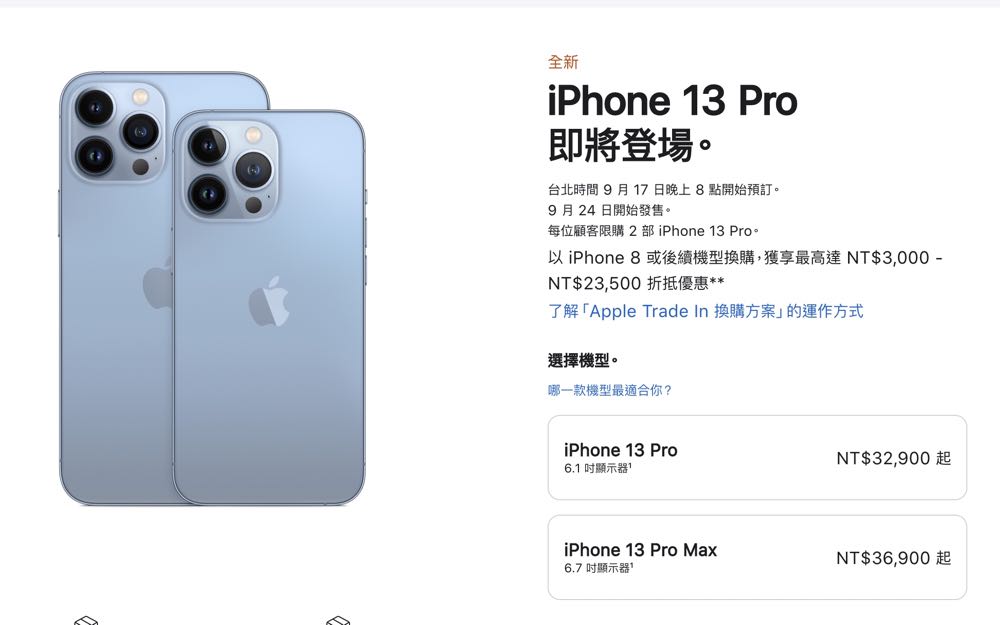This screenshot has height=625, width=1000.
Task: Click footnote marker after 6.1 吋顯示器
Action: click(x=630, y=466)
